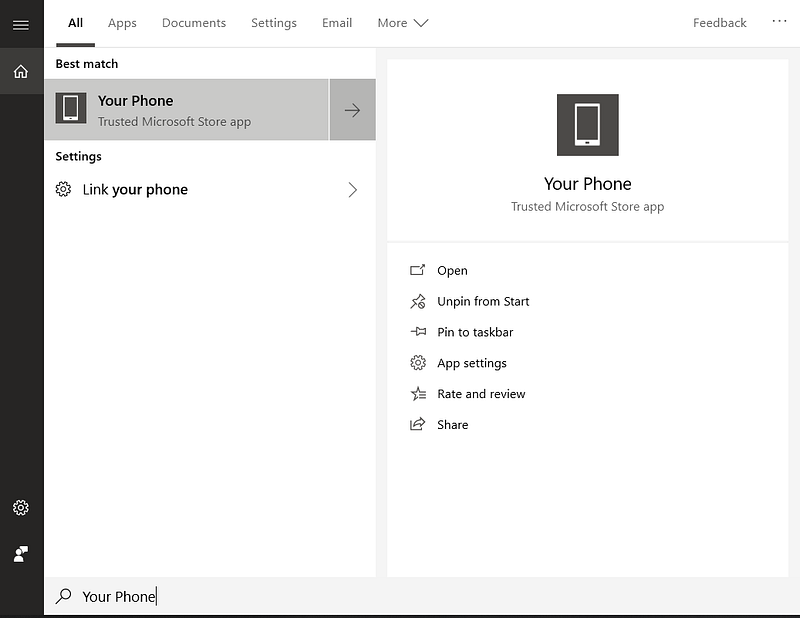Screen dimensions: 800x618
Task: Open App settings for Your Phone
Action: click(472, 363)
